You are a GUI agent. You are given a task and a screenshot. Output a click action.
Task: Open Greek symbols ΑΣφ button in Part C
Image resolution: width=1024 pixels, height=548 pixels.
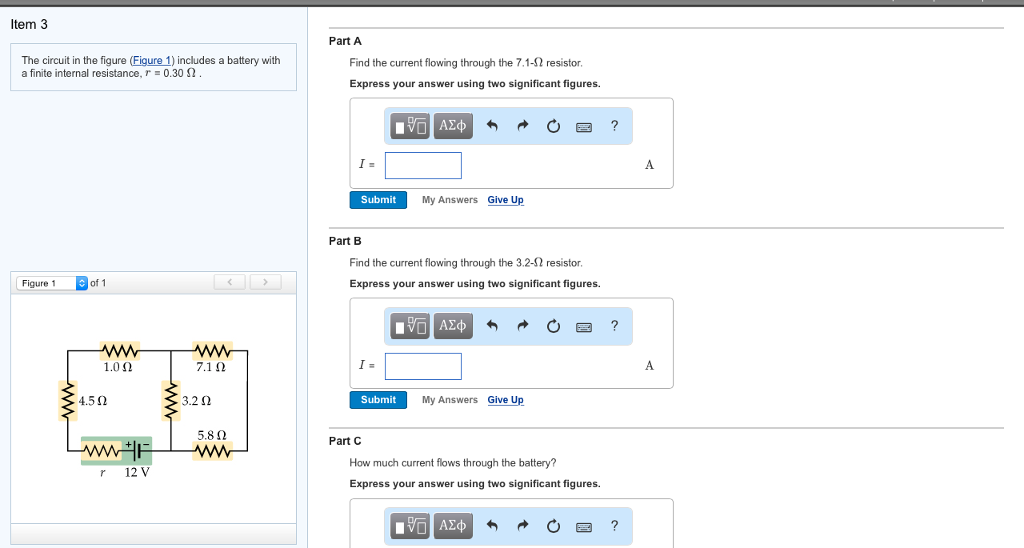click(x=453, y=526)
